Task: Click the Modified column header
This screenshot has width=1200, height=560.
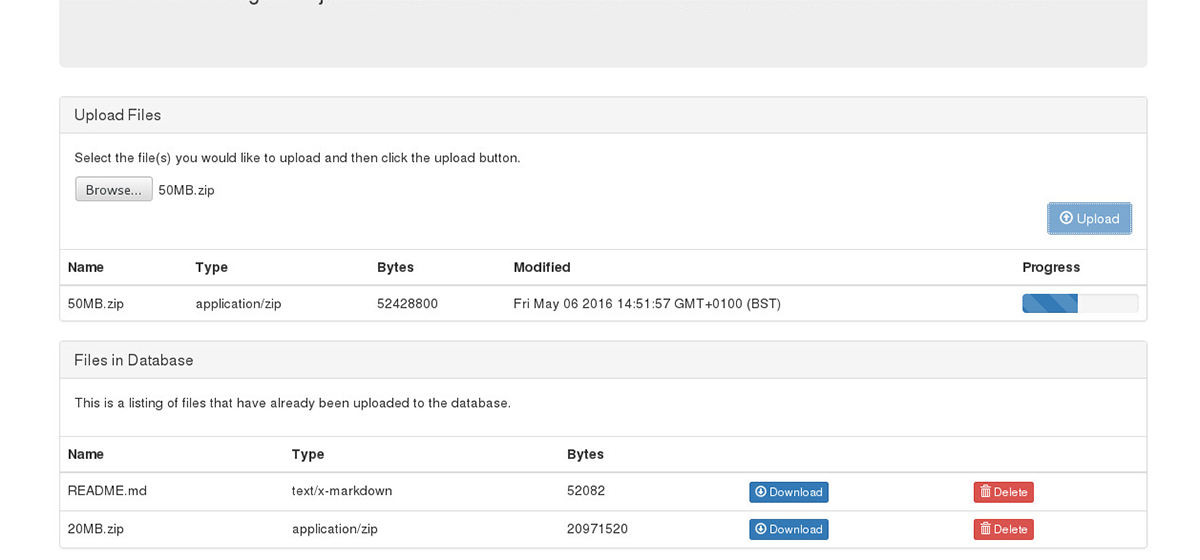Action: coord(542,267)
